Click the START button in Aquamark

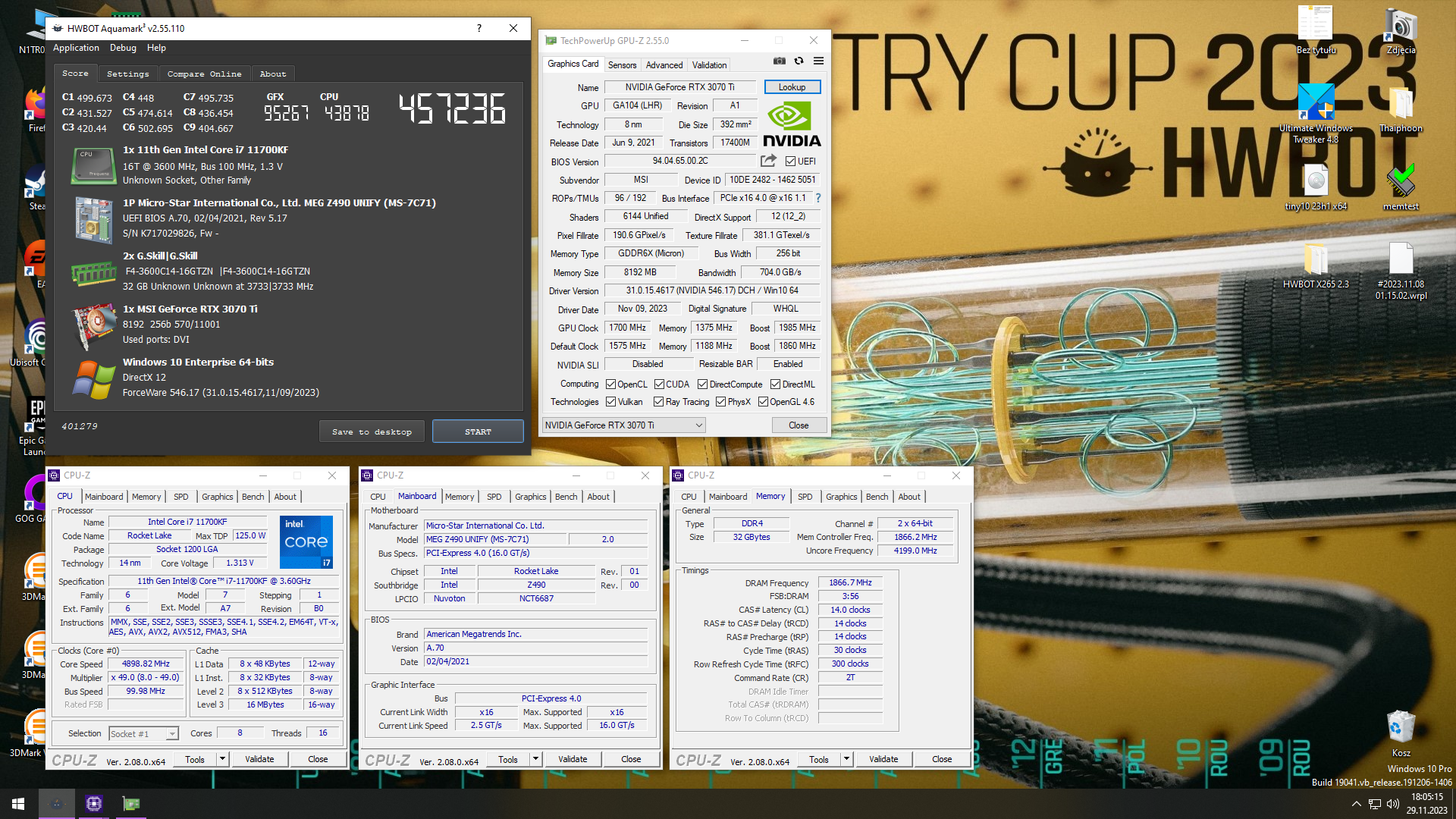click(478, 431)
